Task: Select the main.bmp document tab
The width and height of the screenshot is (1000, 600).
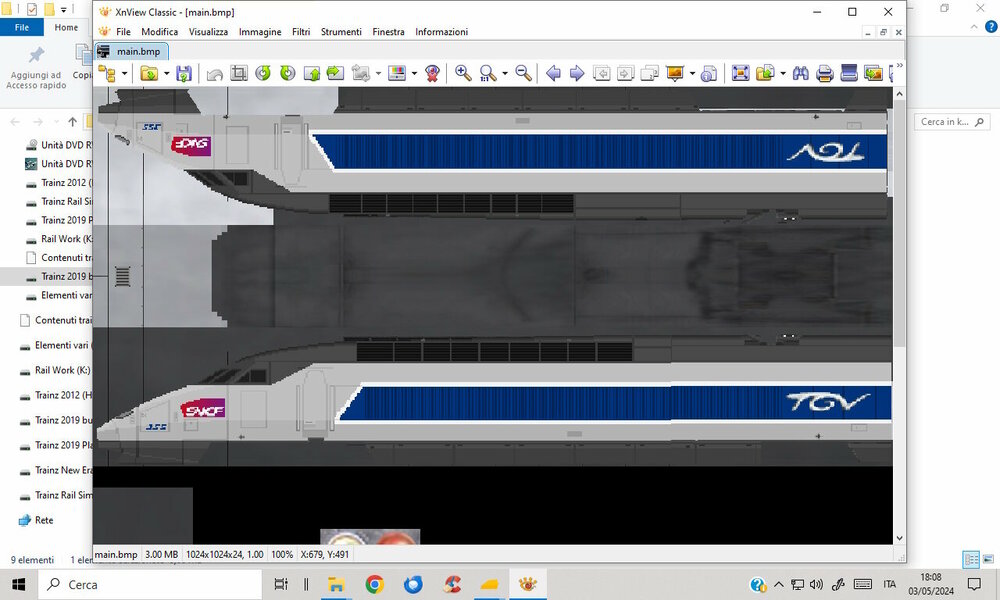Action: coord(132,51)
